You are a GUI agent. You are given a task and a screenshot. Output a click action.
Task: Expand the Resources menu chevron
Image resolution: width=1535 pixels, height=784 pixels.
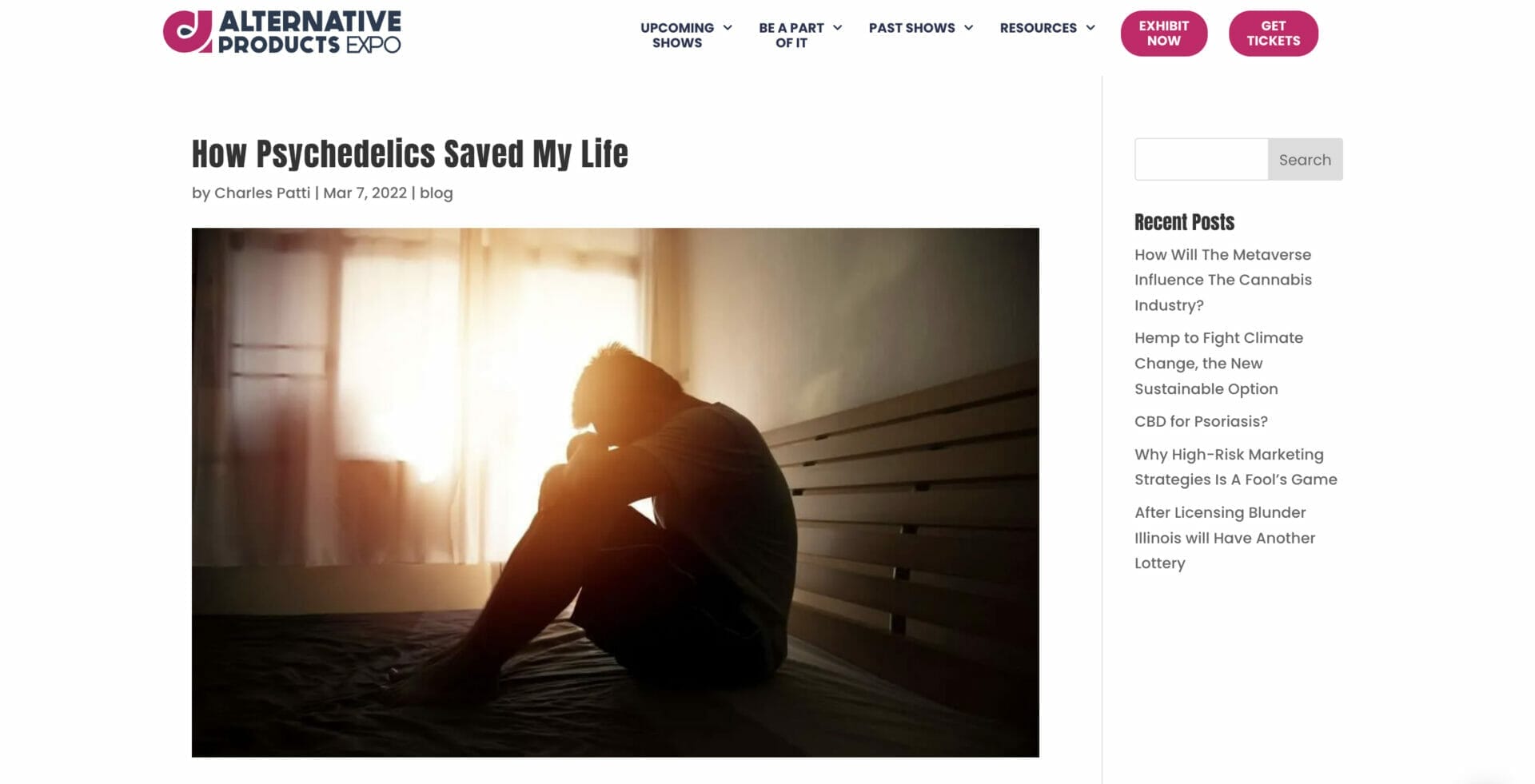(x=1090, y=28)
